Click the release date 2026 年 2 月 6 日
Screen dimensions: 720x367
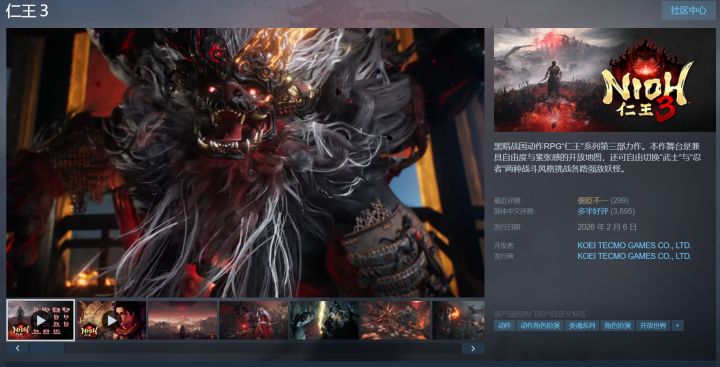click(607, 227)
